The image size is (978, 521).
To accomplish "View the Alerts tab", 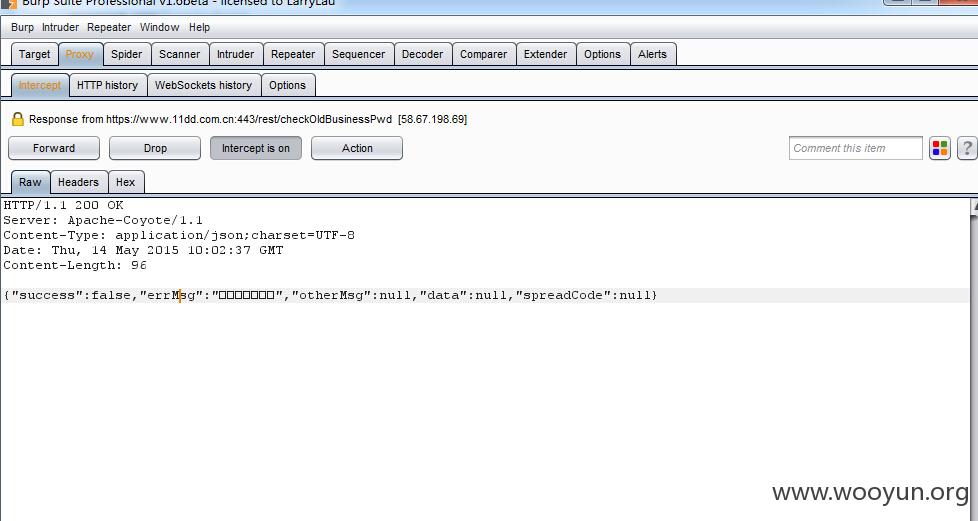I will pos(652,54).
